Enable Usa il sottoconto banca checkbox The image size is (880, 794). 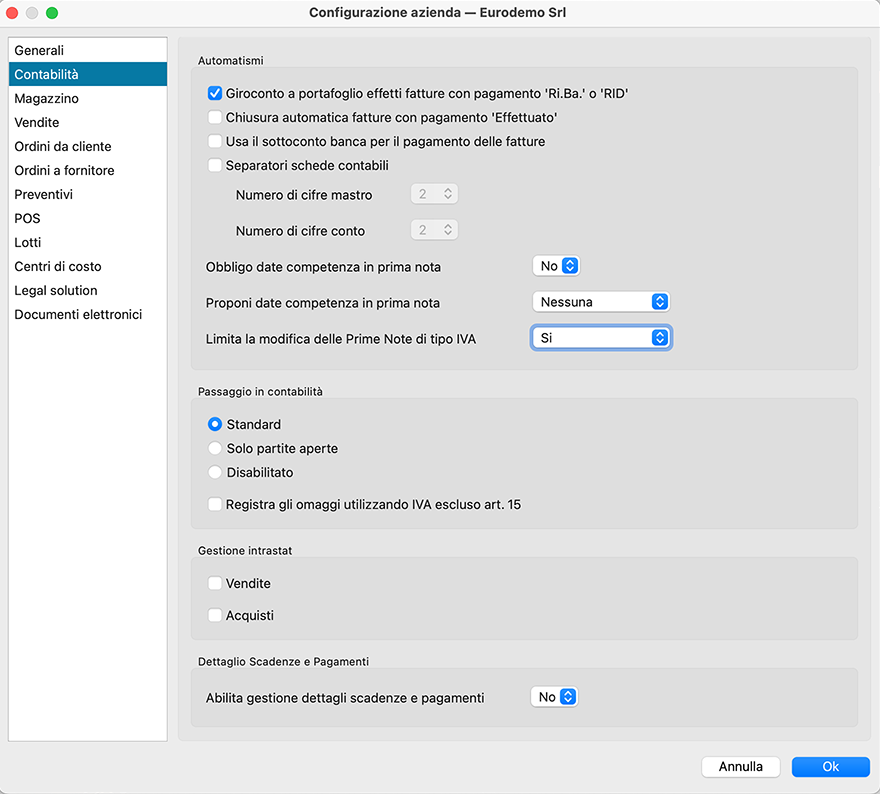click(214, 142)
